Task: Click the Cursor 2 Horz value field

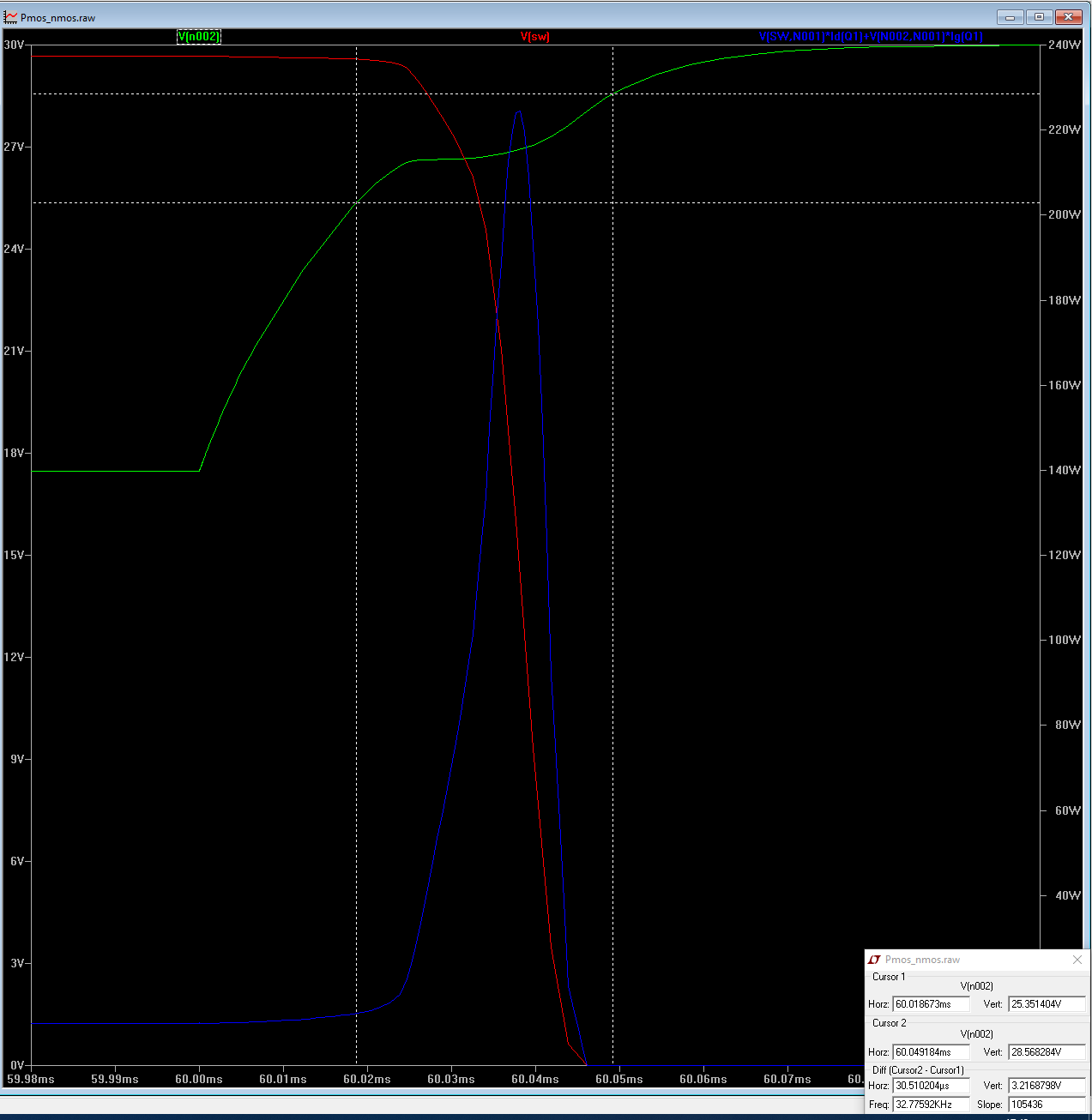Action: 931,1052
